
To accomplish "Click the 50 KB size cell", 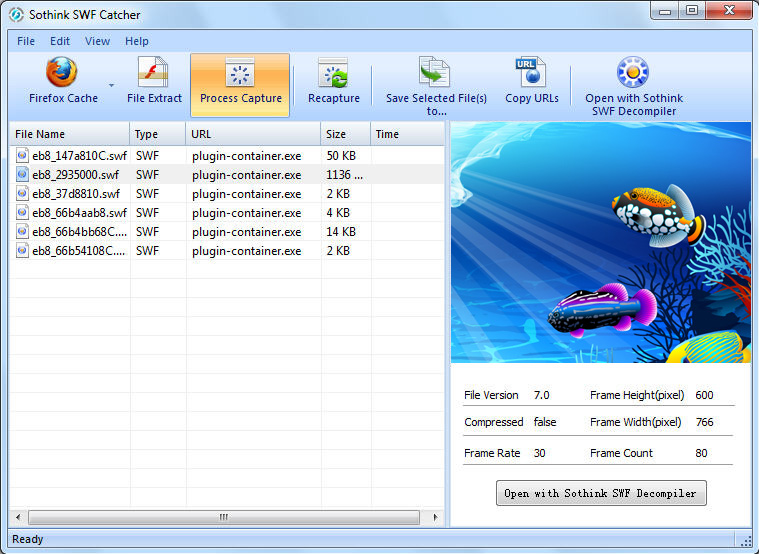I will coord(341,155).
